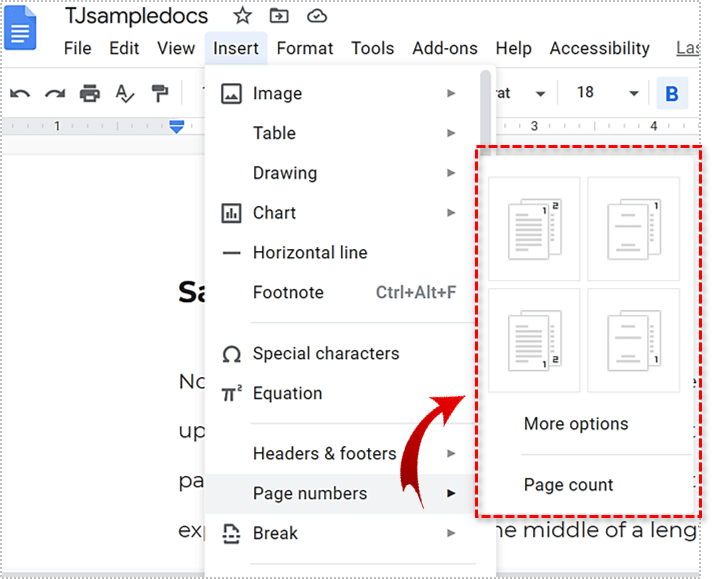The height and width of the screenshot is (579, 714).
Task: Check the cloud save status icon
Action: (x=317, y=16)
